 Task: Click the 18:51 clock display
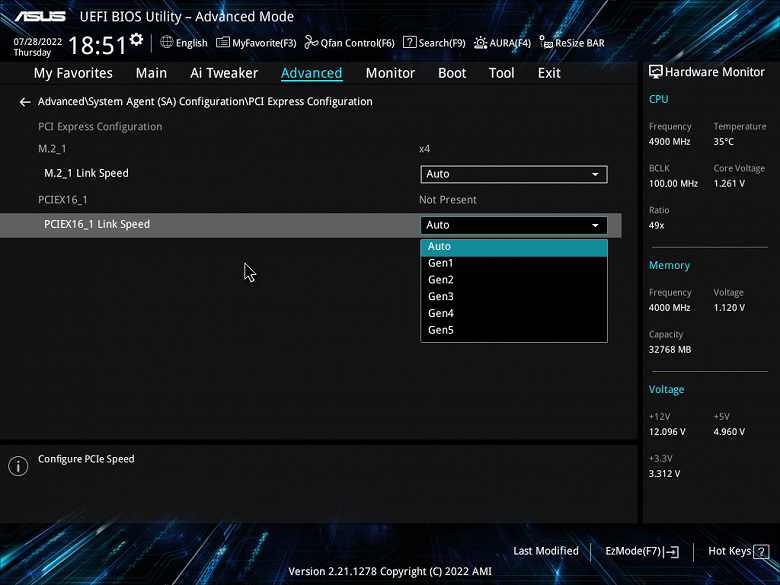(97, 45)
